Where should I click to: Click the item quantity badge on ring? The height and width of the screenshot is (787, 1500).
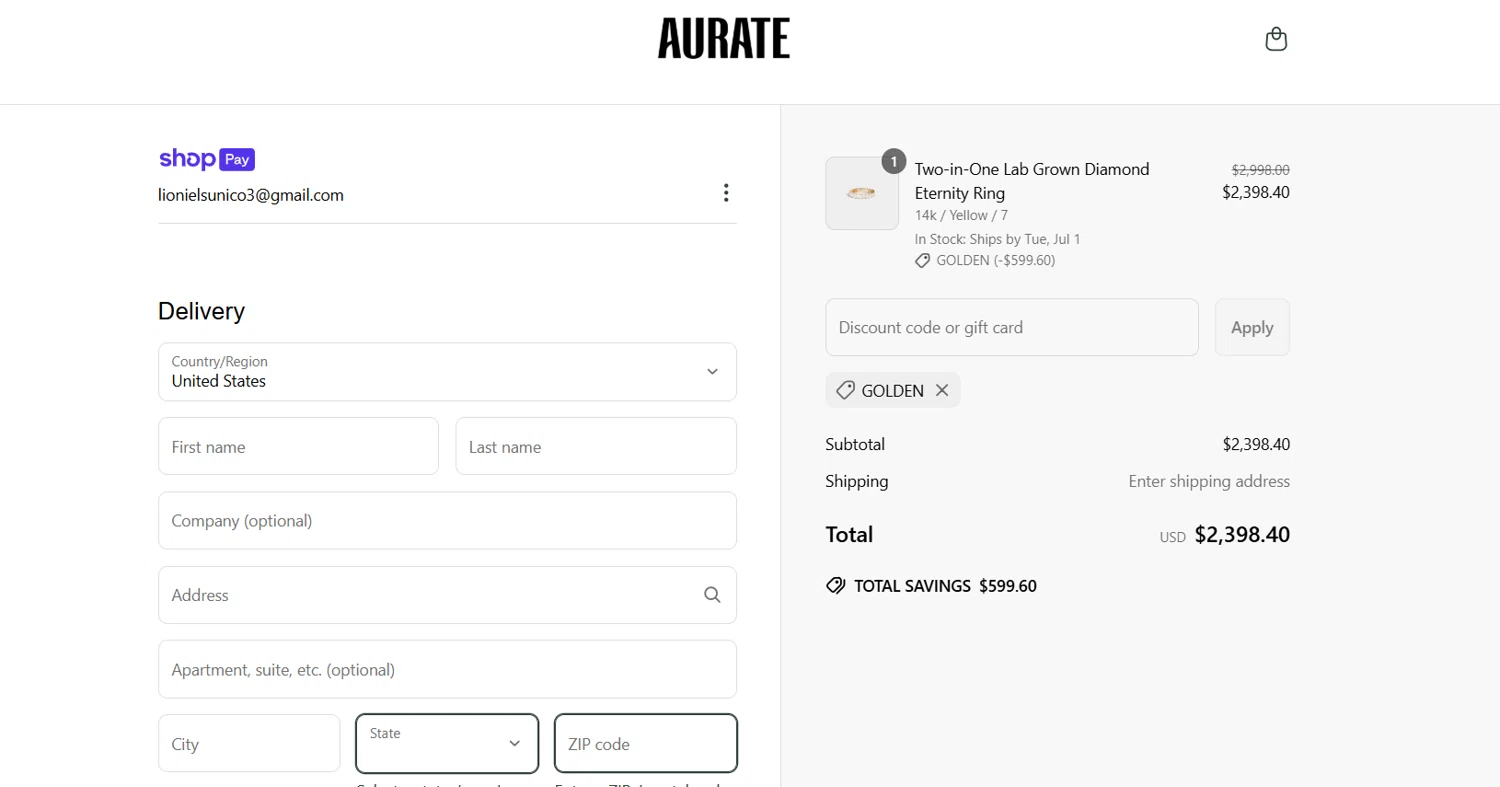894,162
